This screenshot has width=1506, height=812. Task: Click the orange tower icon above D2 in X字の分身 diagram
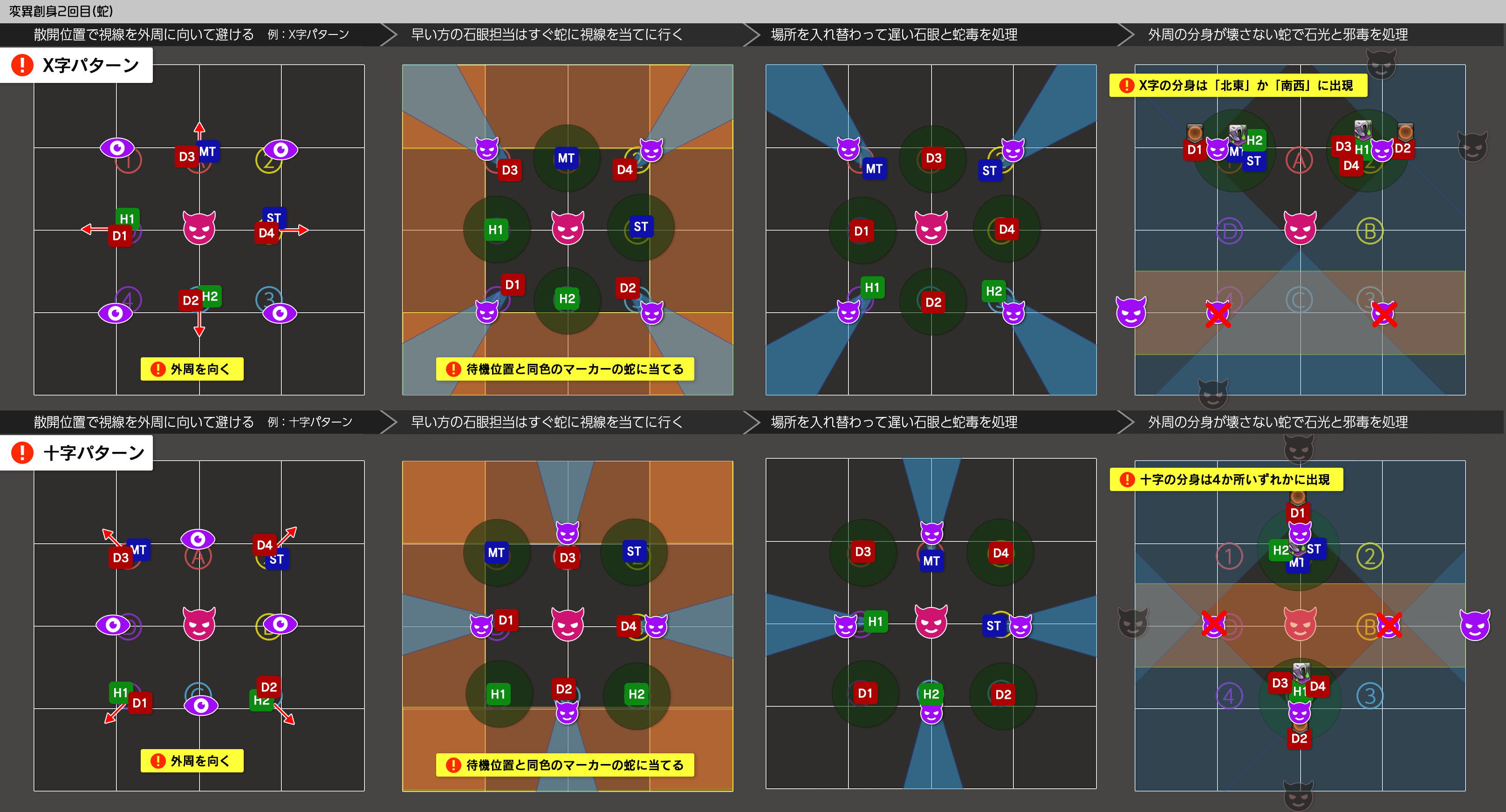[1405, 131]
